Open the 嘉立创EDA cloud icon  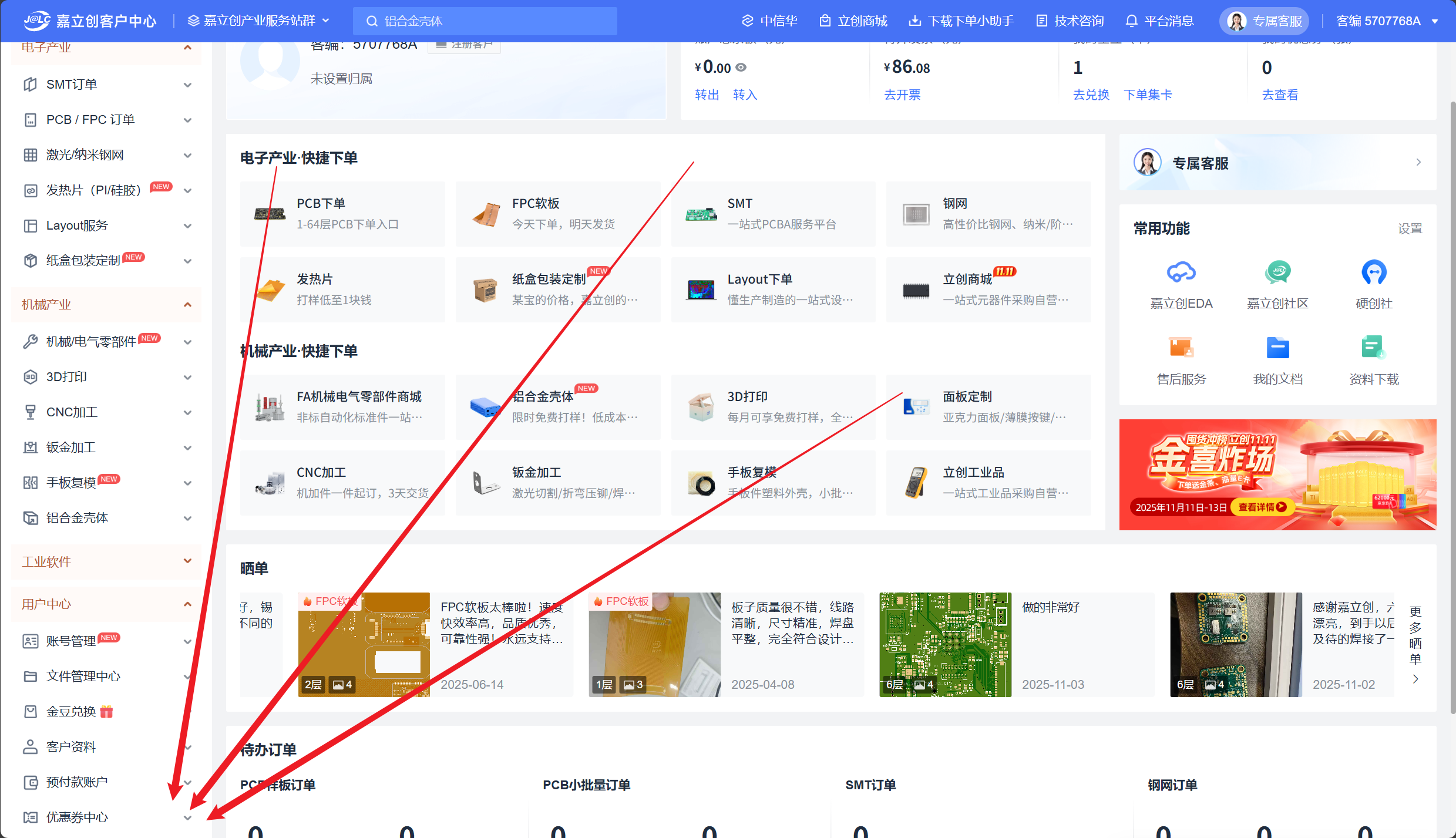1181,272
